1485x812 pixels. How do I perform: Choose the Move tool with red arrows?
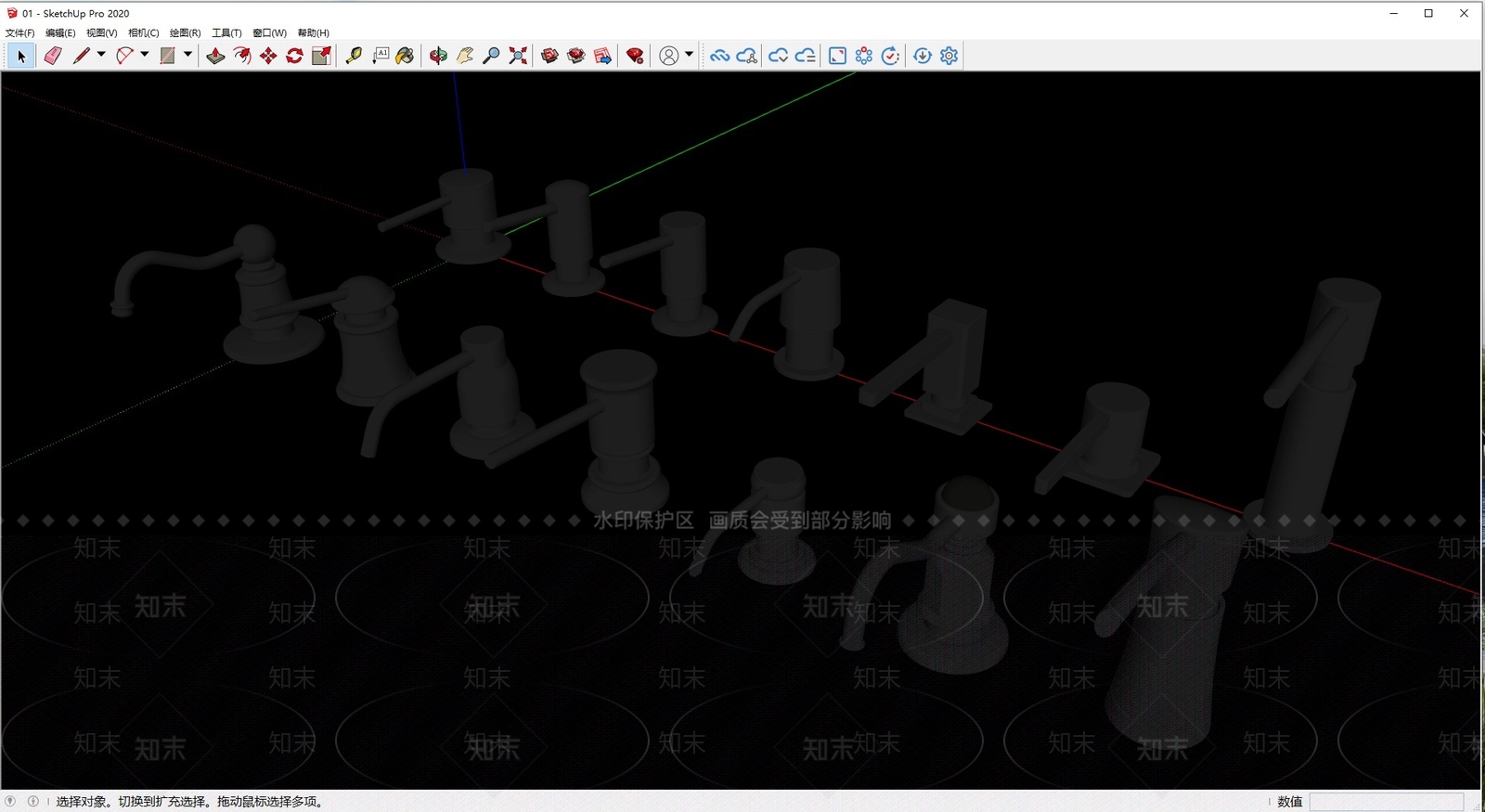(268, 56)
